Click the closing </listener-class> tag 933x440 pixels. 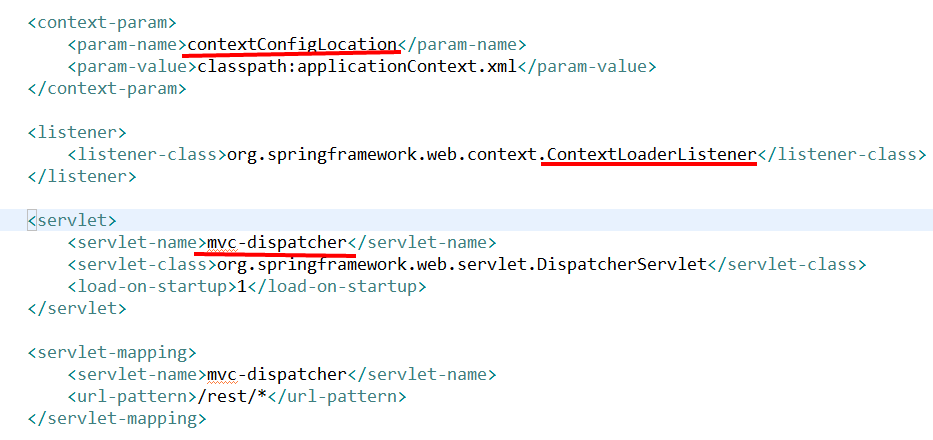coord(841,154)
